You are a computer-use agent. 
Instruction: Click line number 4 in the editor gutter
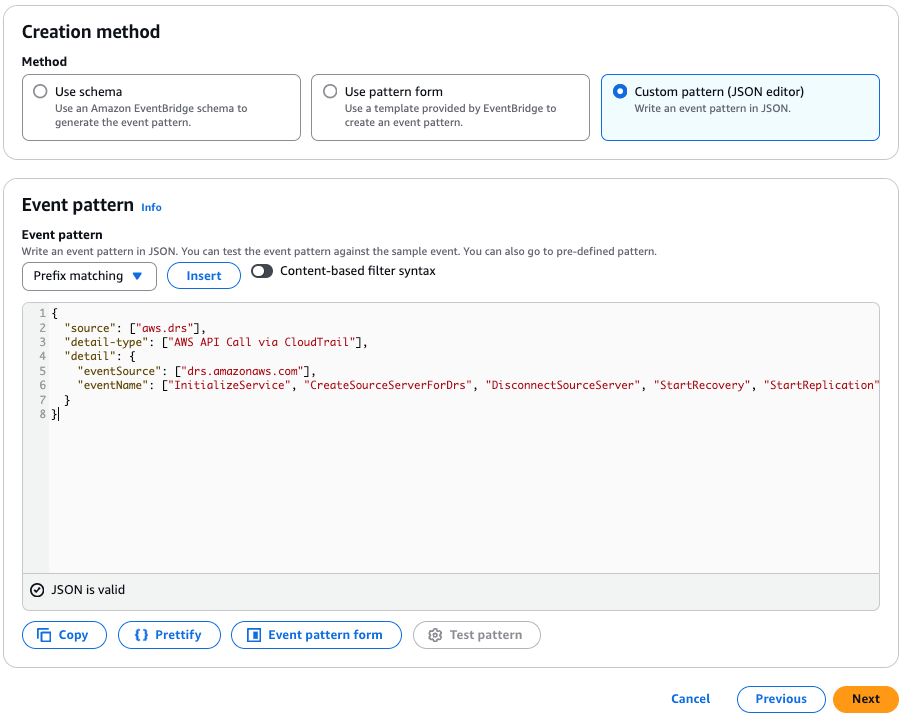pos(42,355)
